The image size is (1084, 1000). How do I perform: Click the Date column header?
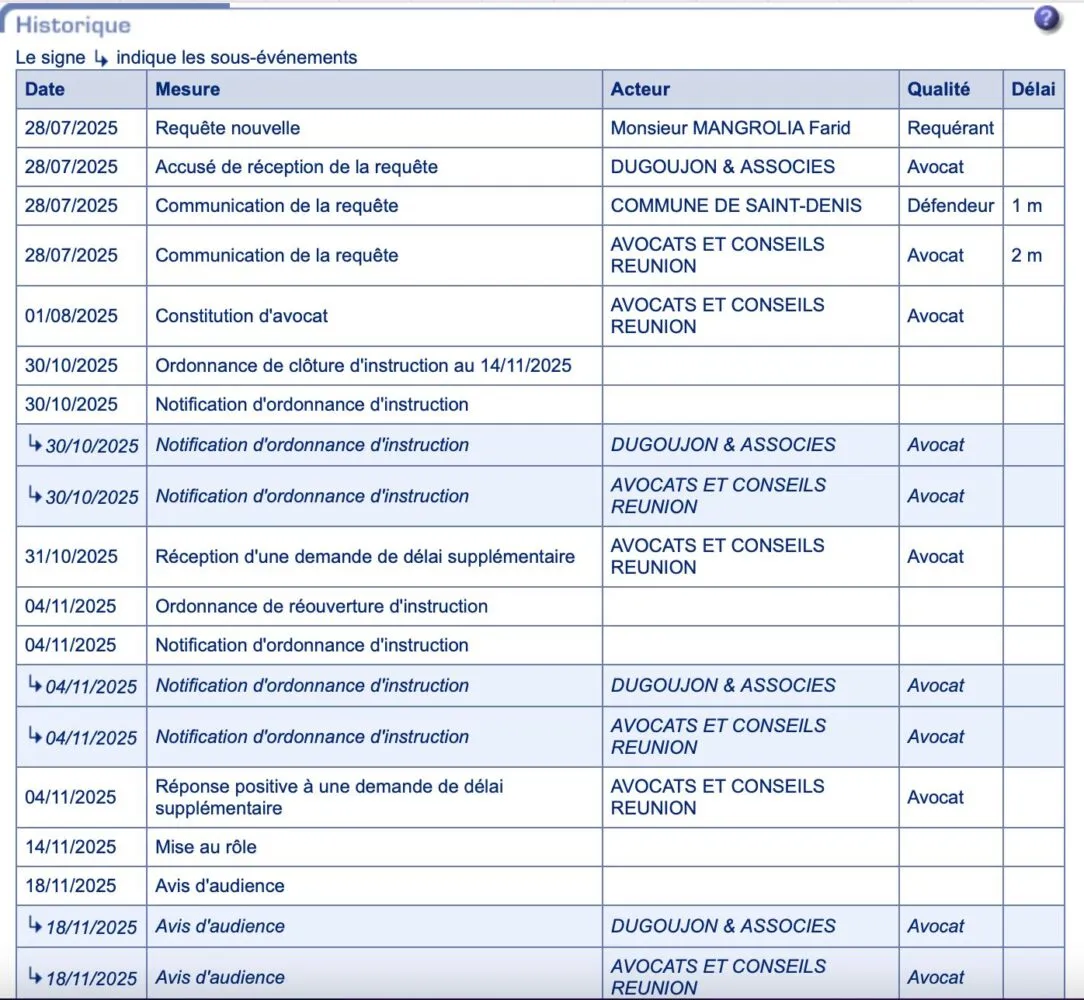(45, 89)
